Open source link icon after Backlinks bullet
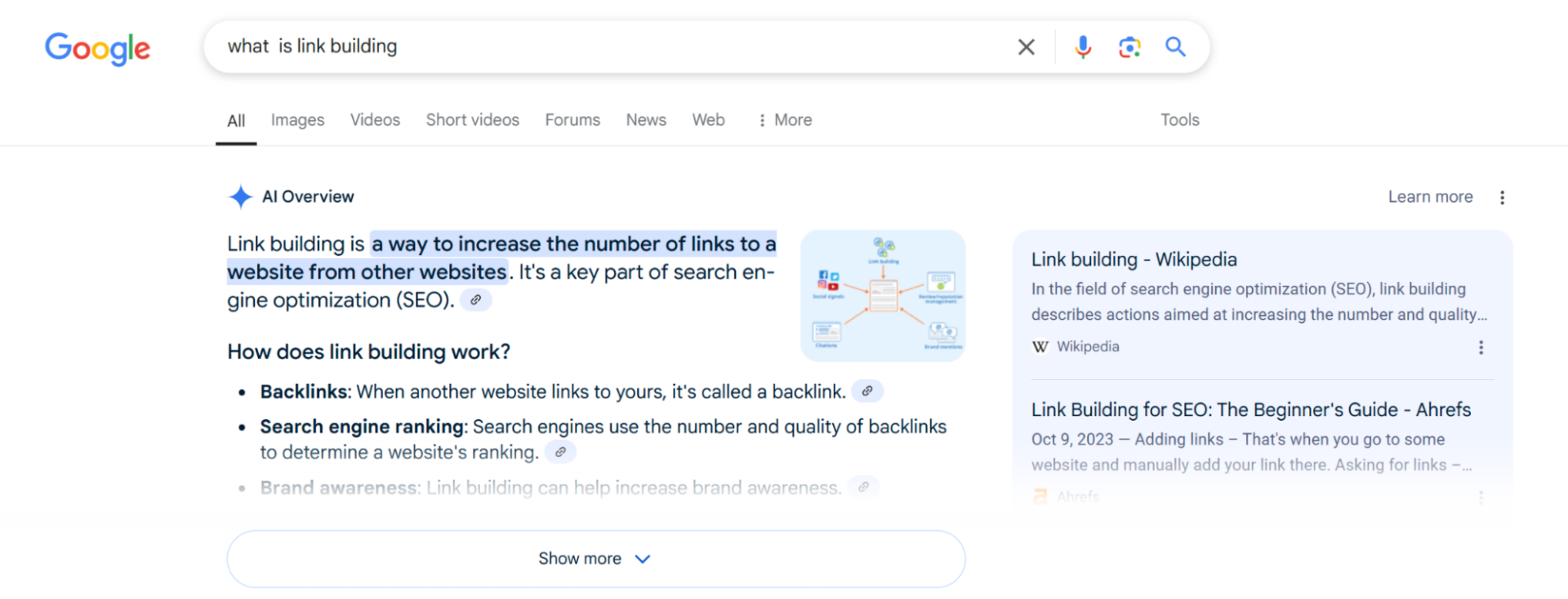Screen dimensions: 1568x599 point(867,391)
